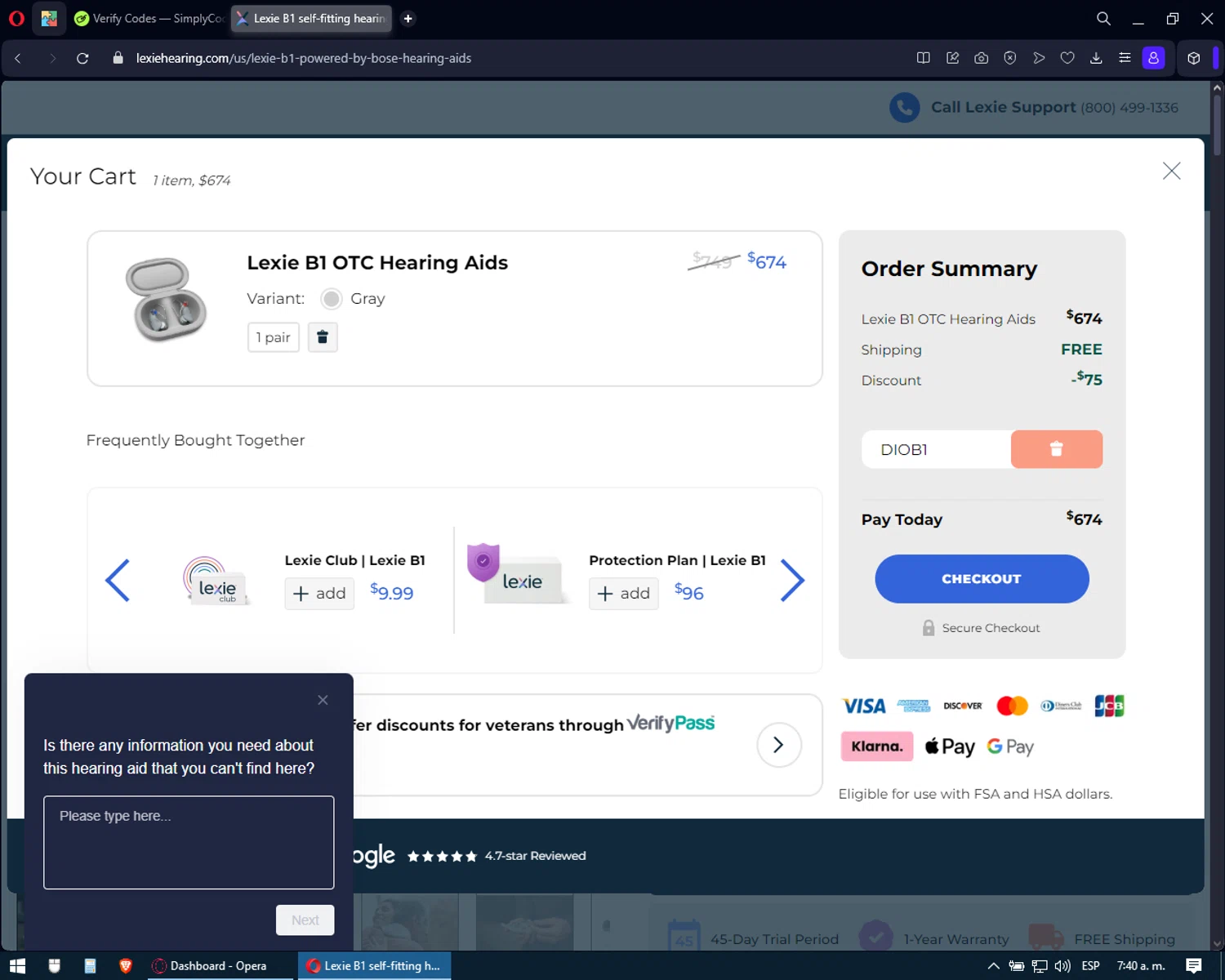Open the downloads icon
The image size is (1225, 980).
point(1096,58)
